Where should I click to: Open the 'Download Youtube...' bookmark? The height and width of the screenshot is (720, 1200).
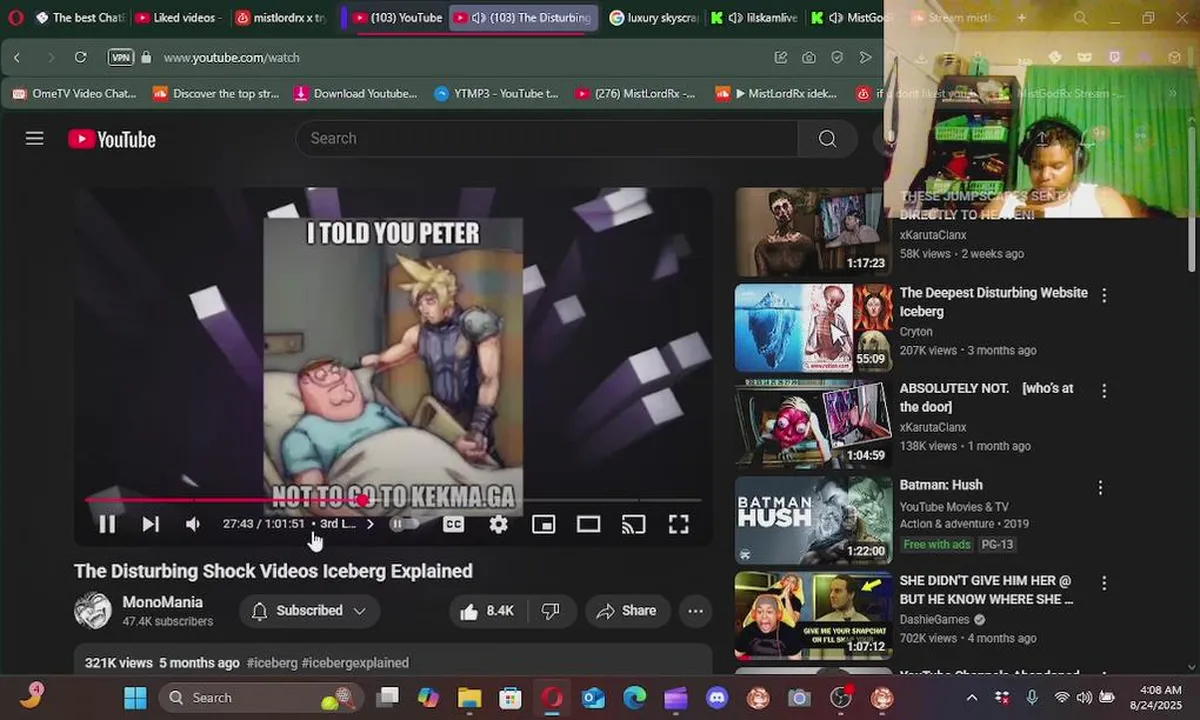356,93
